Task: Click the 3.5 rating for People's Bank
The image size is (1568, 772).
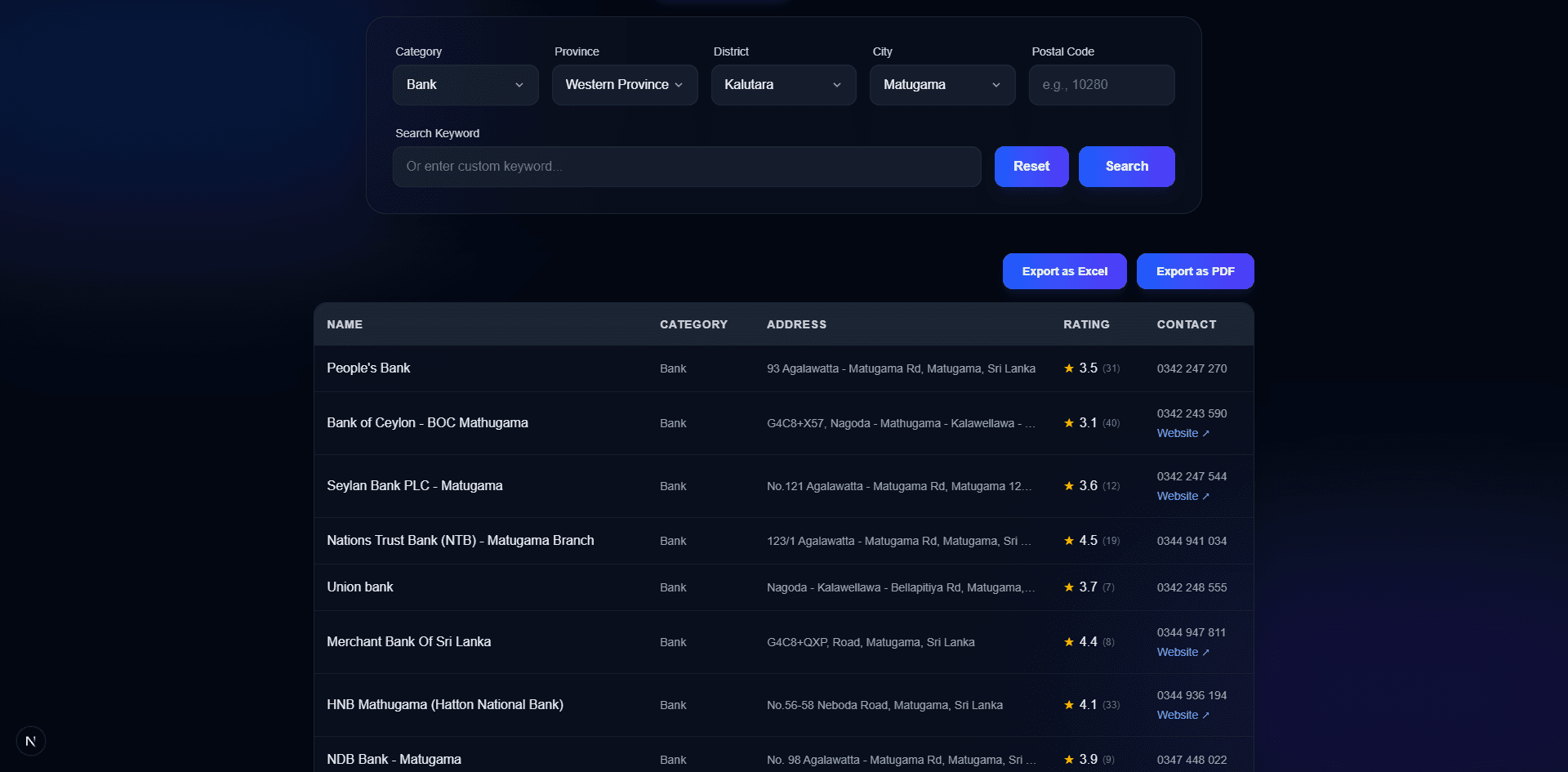Action: [1088, 368]
